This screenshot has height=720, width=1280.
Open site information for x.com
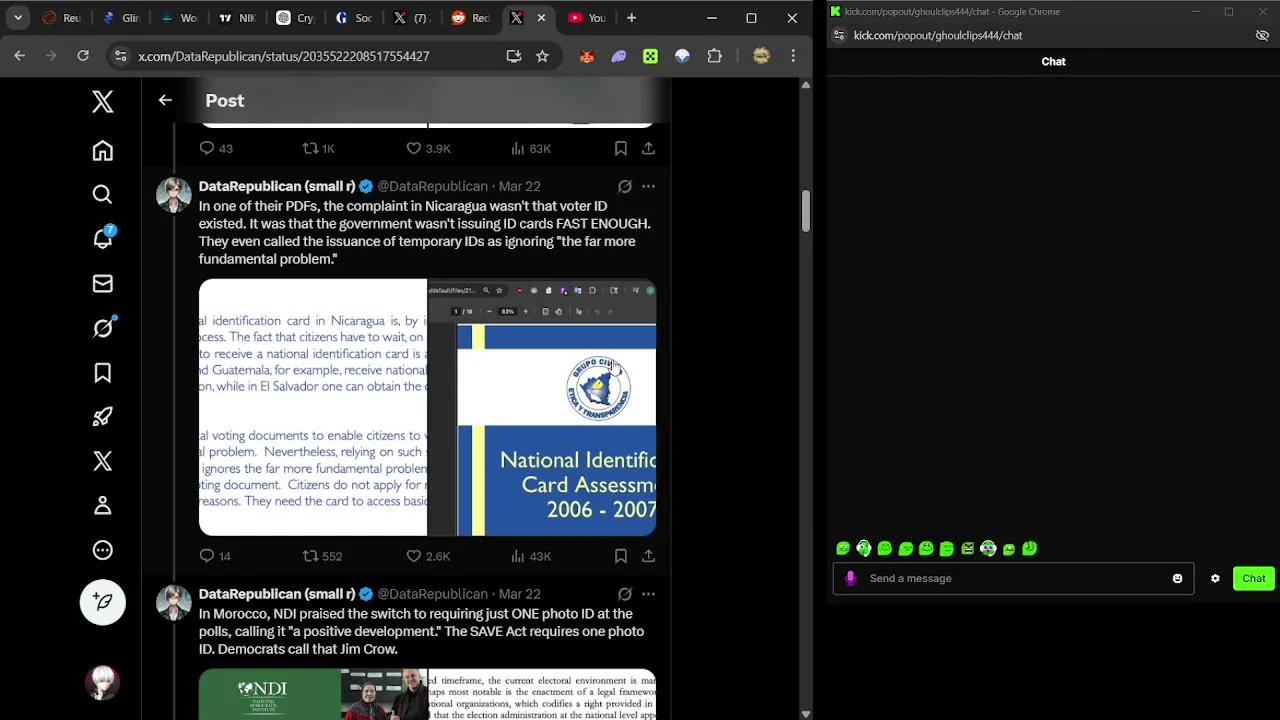pyautogui.click(x=120, y=56)
